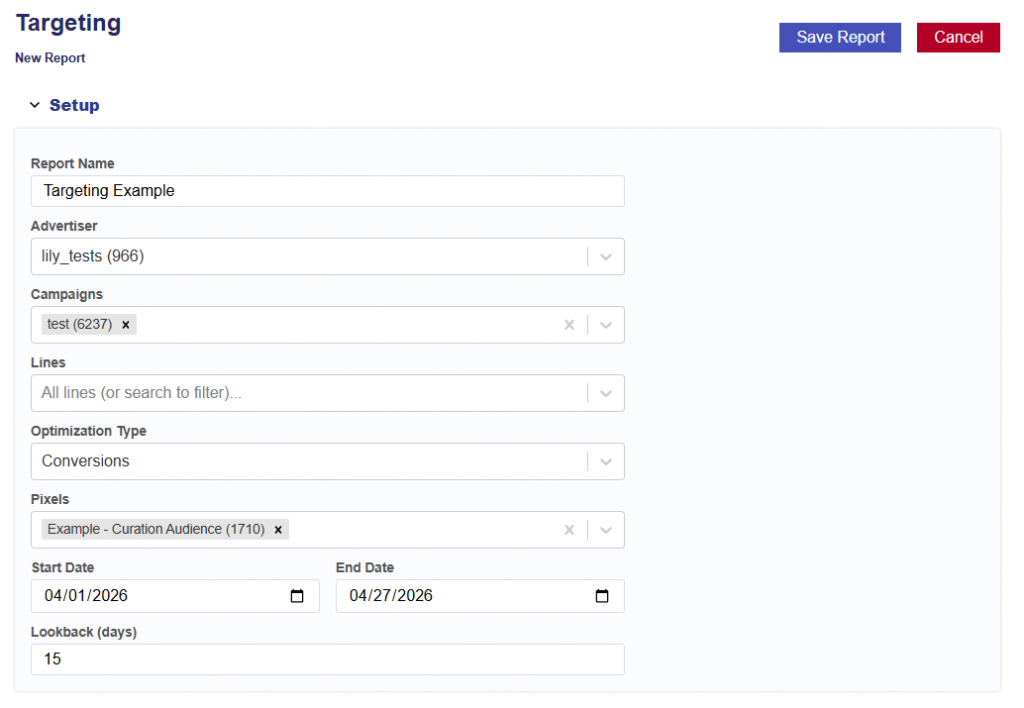
Task: Collapse the Setup section chevron
Action: [x=34, y=105]
